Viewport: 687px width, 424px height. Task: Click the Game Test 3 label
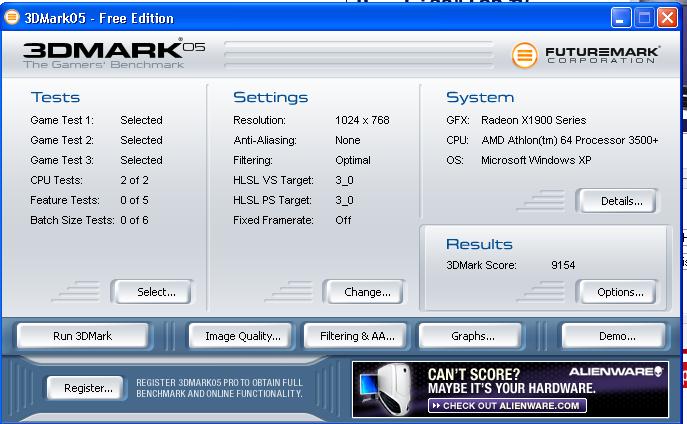pos(62,160)
